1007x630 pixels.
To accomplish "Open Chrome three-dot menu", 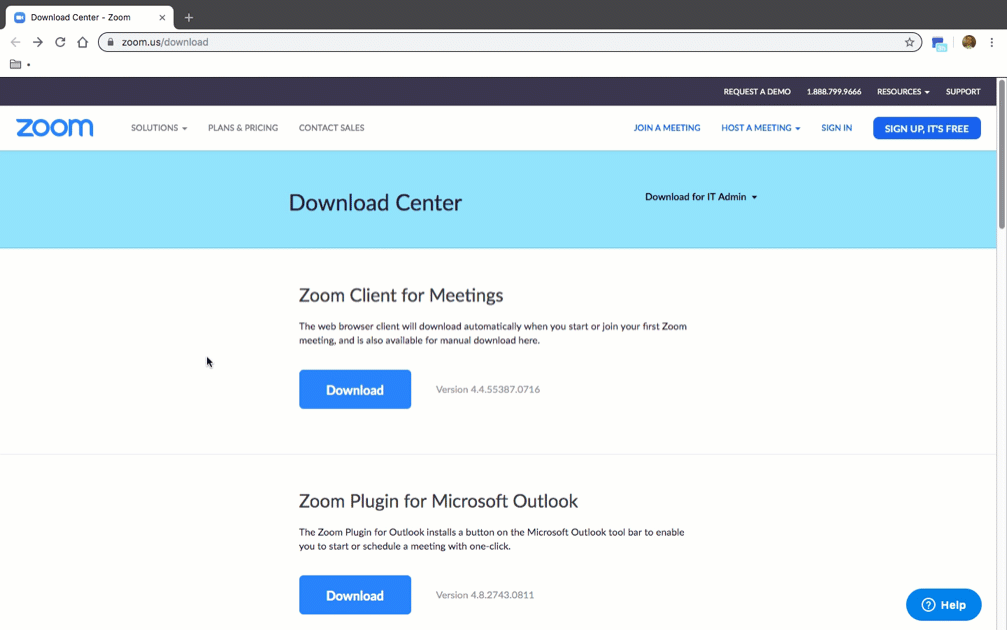I will click(992, 42).
